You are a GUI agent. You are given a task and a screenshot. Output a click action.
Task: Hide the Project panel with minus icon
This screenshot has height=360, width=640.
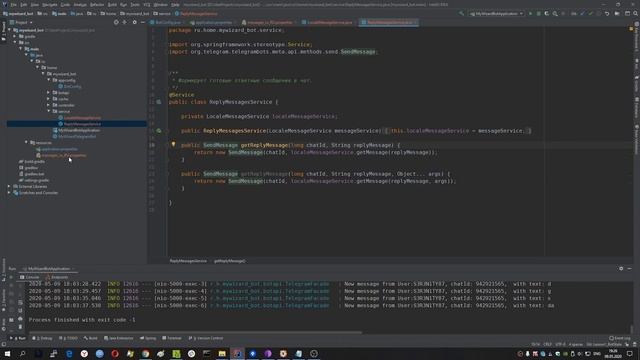point(142,22)
